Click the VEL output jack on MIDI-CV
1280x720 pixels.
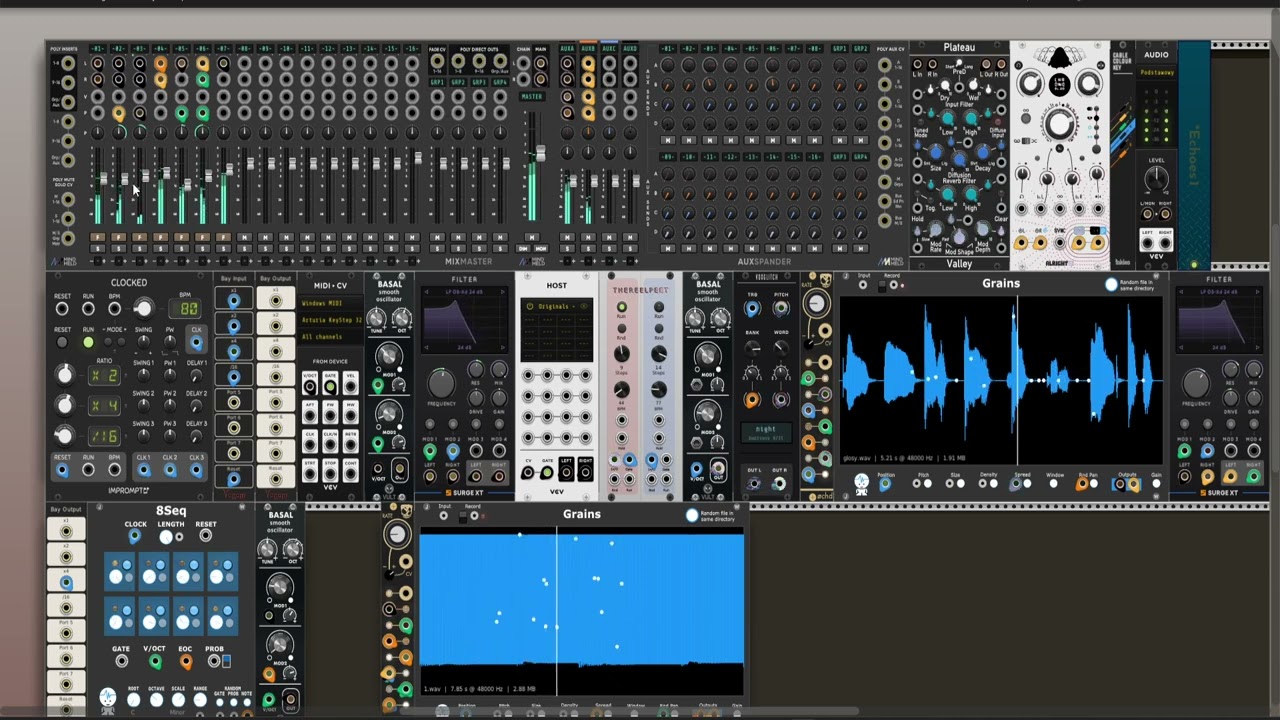click(x=351, y=386)
